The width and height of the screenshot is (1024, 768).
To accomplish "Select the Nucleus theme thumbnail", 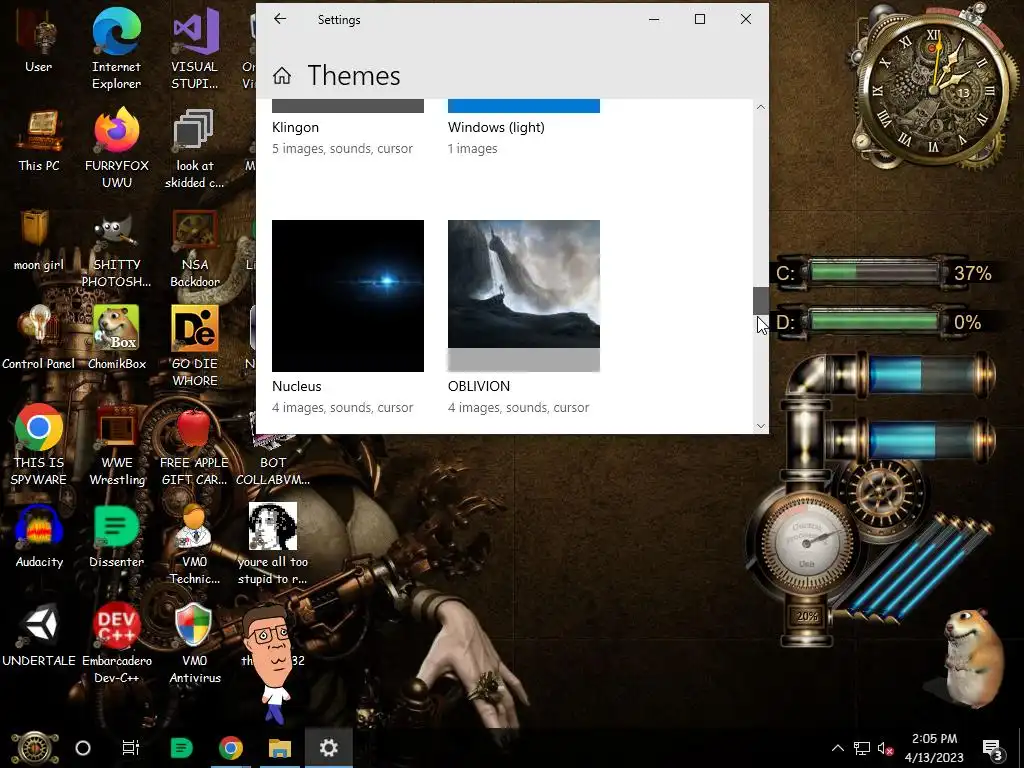I will [x=348, y=296].
